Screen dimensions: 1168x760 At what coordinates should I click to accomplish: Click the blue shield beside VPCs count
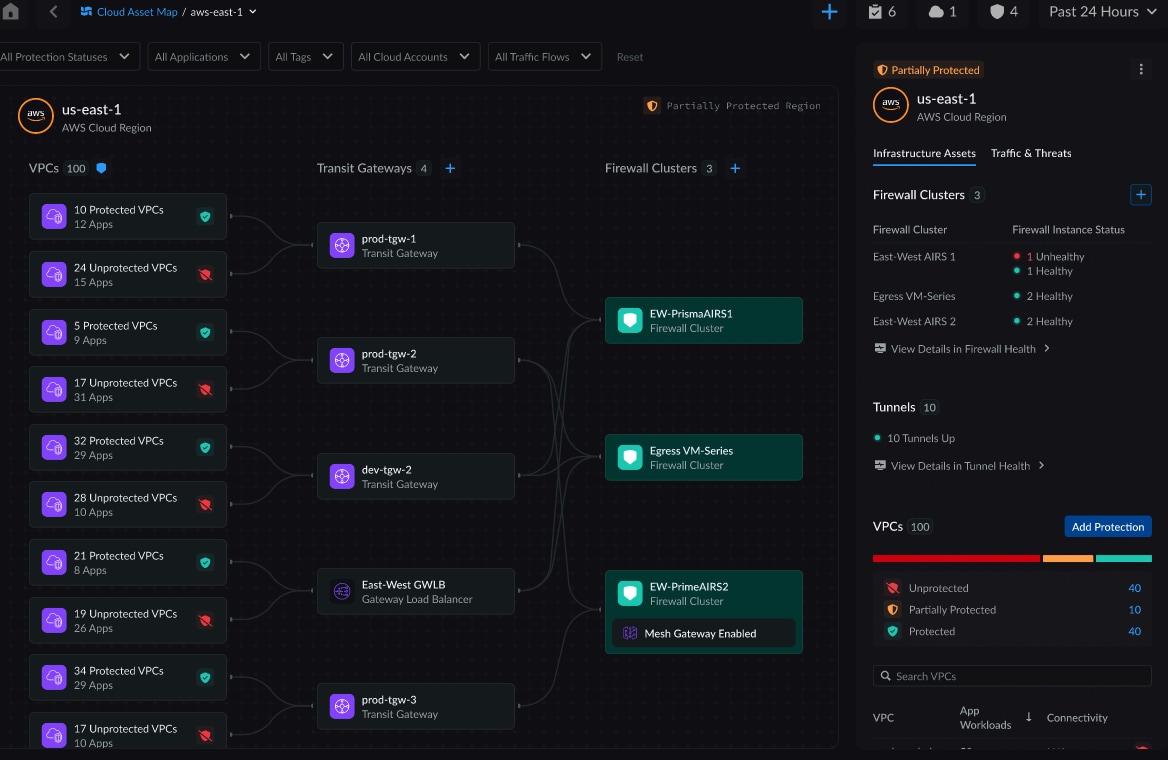click(101, 169)
